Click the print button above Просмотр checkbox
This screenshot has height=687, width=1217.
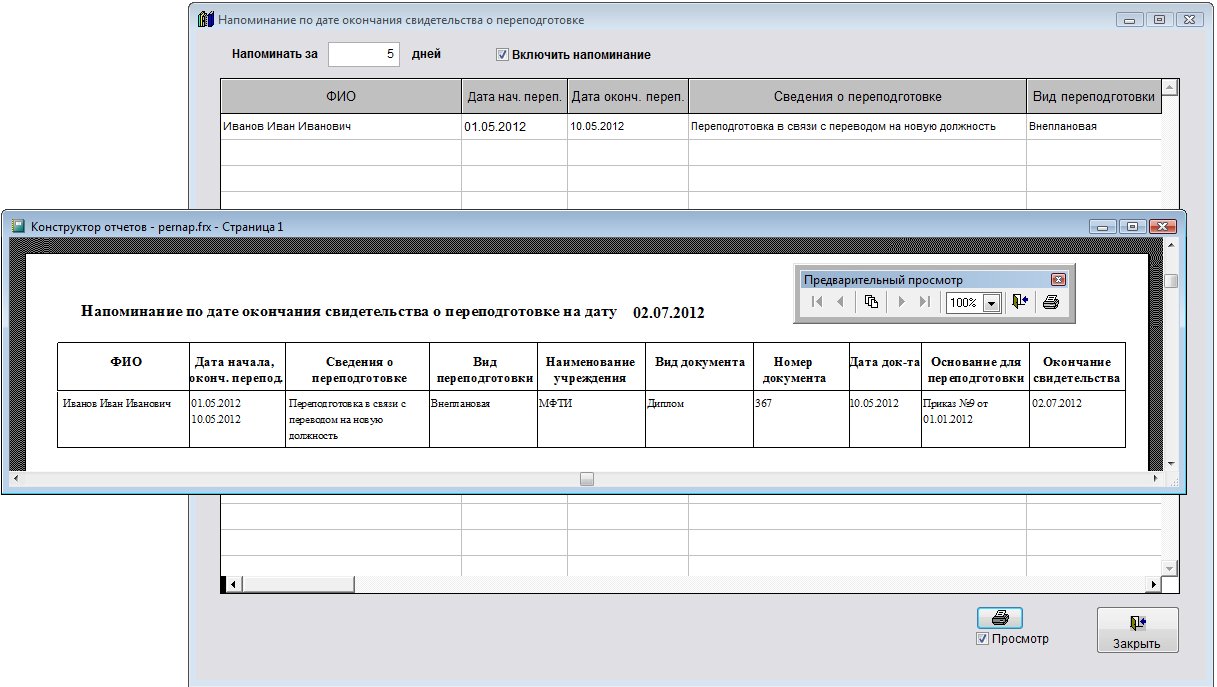999,618
